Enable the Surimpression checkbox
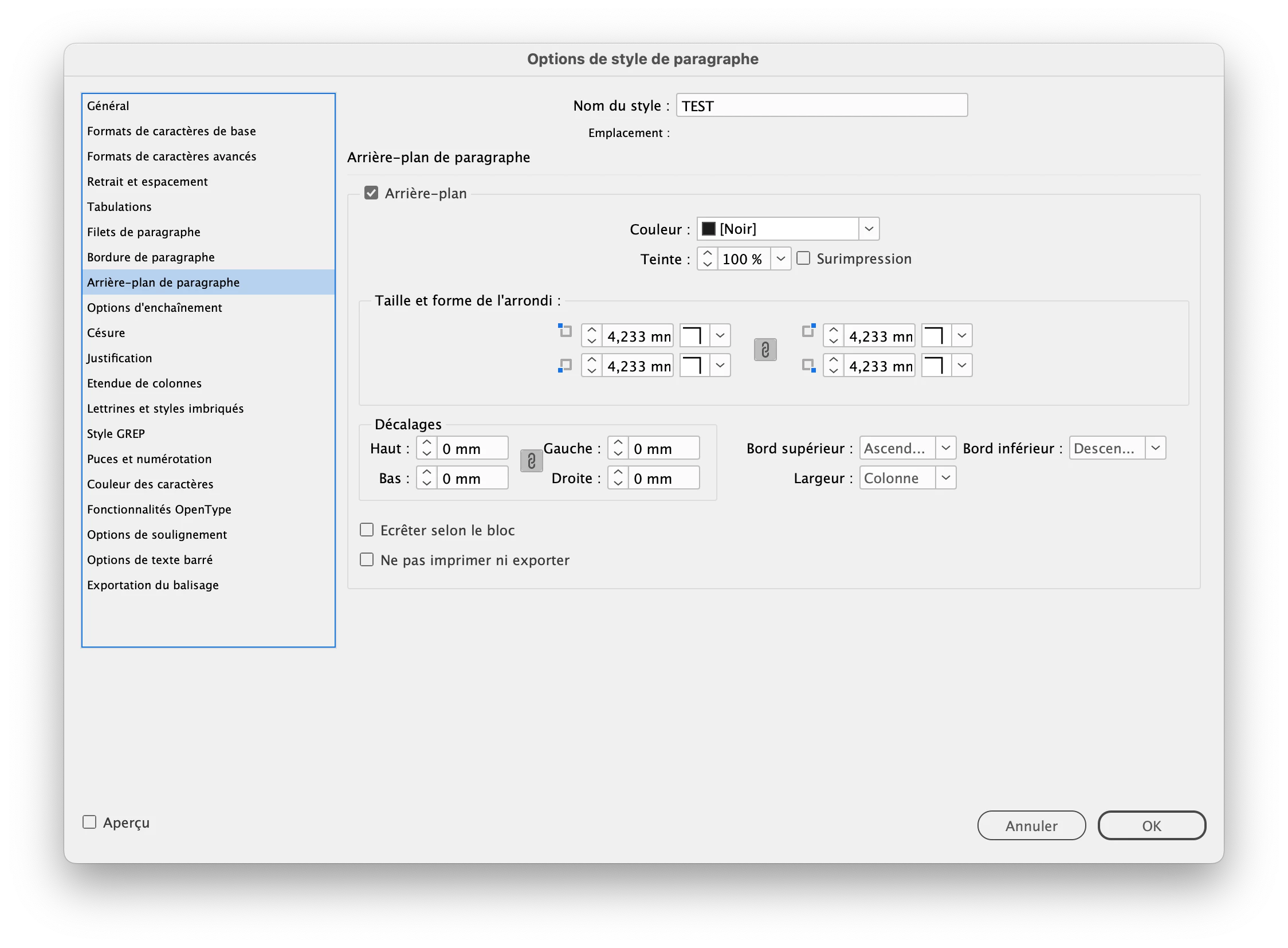This screenshot has height=948, width=1288. pyautogui.click(x=803, y=259)
